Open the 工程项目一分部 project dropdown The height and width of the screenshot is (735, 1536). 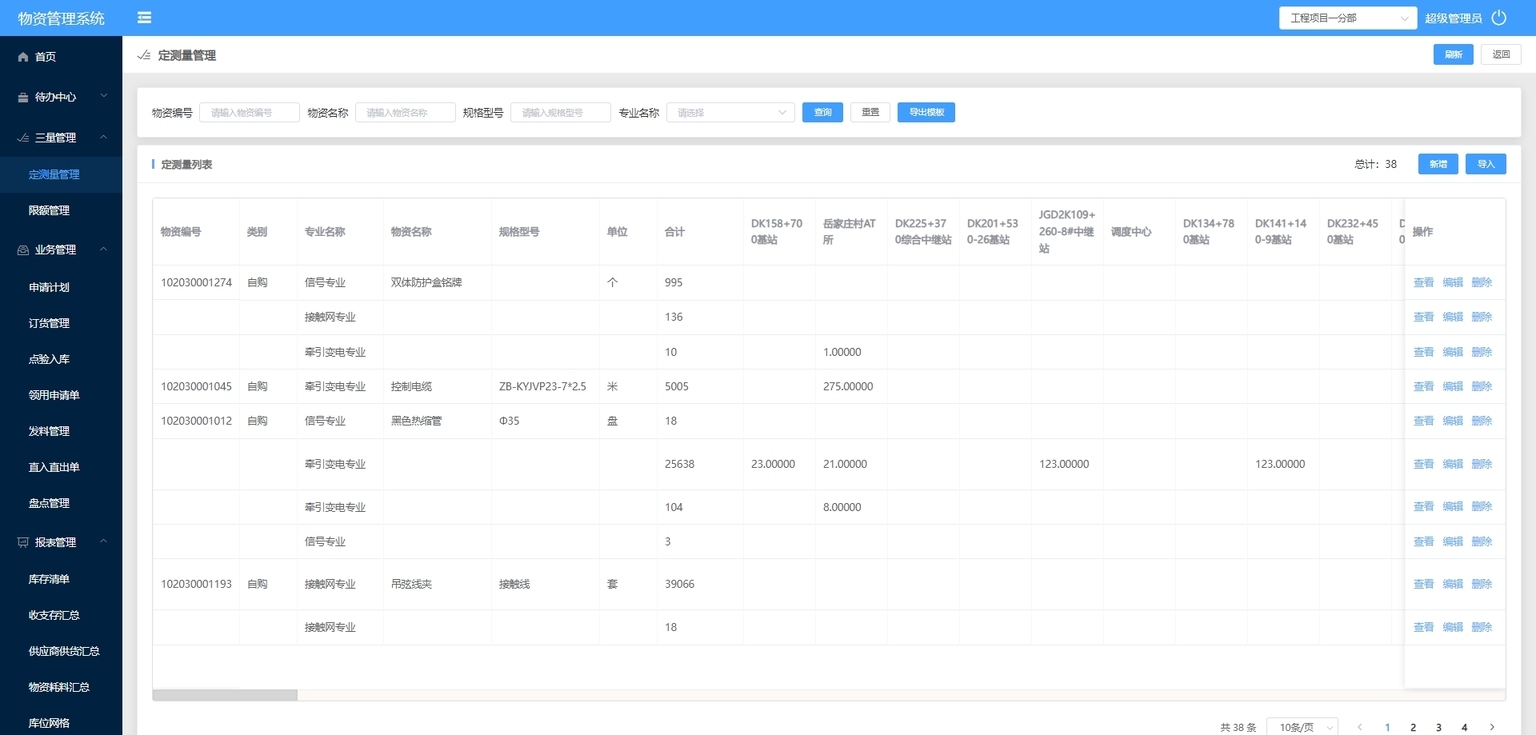(1346, 18)
